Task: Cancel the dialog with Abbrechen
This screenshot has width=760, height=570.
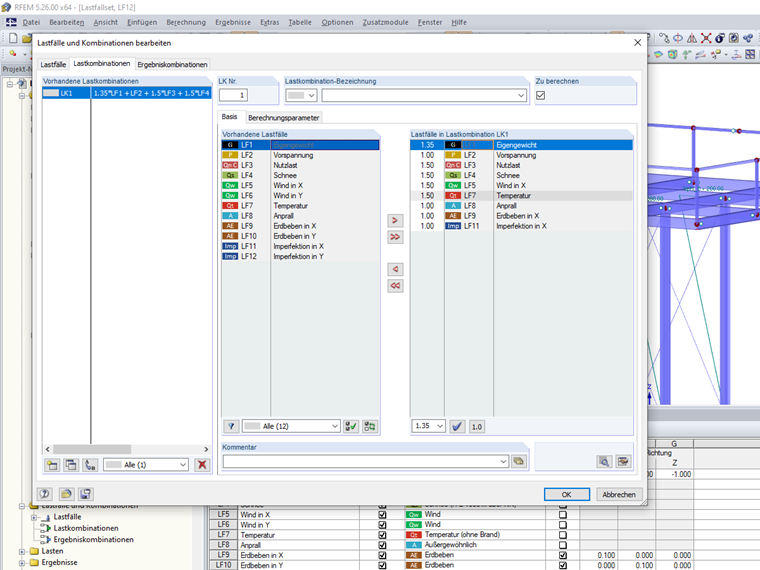Action: (x=619, y=494)
